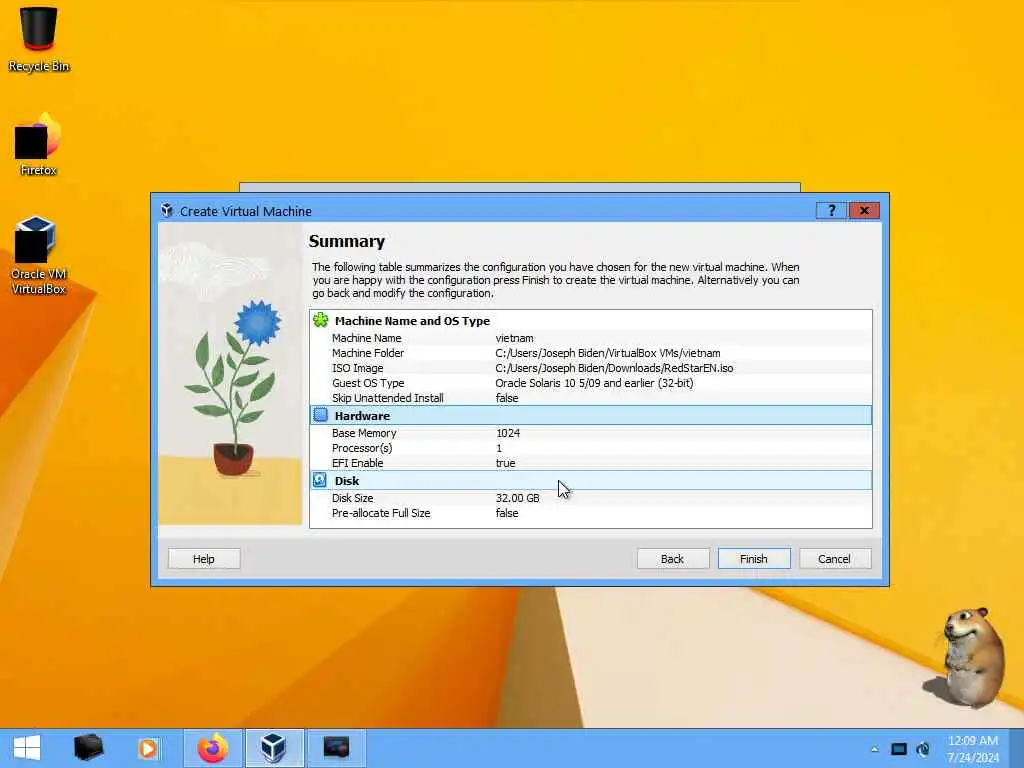Select the Disk Size row
The height and width of the screenshot is (768, 1024).
point(591,498)
